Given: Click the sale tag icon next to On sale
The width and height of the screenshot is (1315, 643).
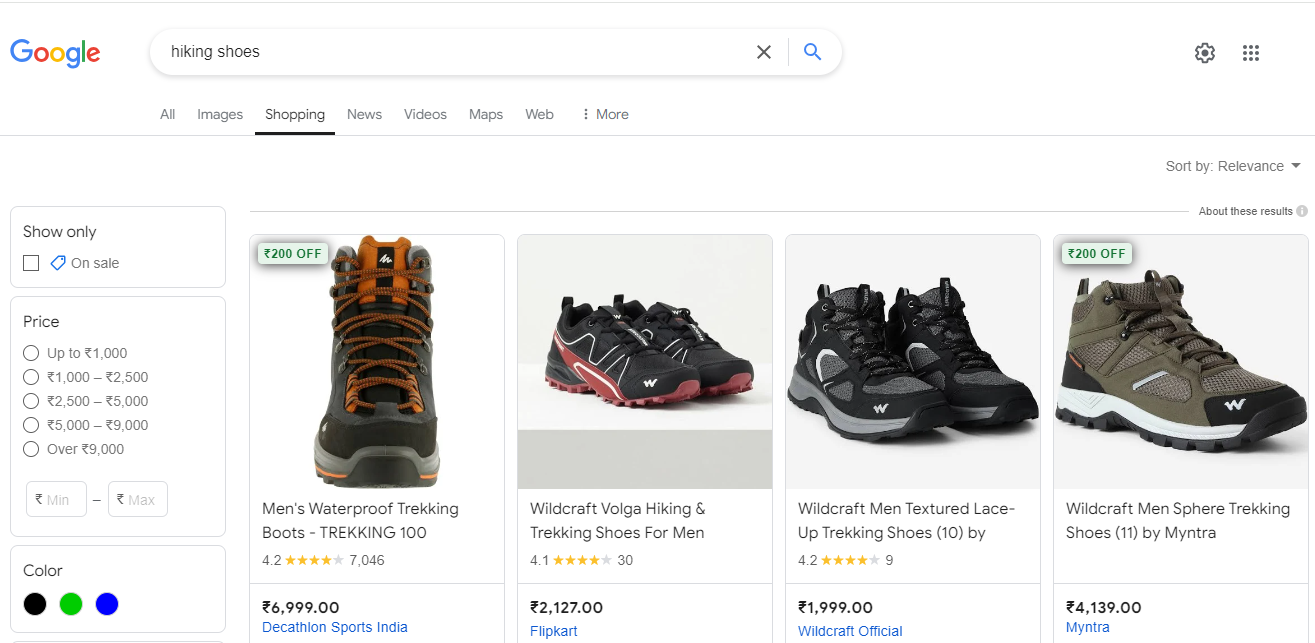Looking at the screenshot, I should tap(58, 263).
